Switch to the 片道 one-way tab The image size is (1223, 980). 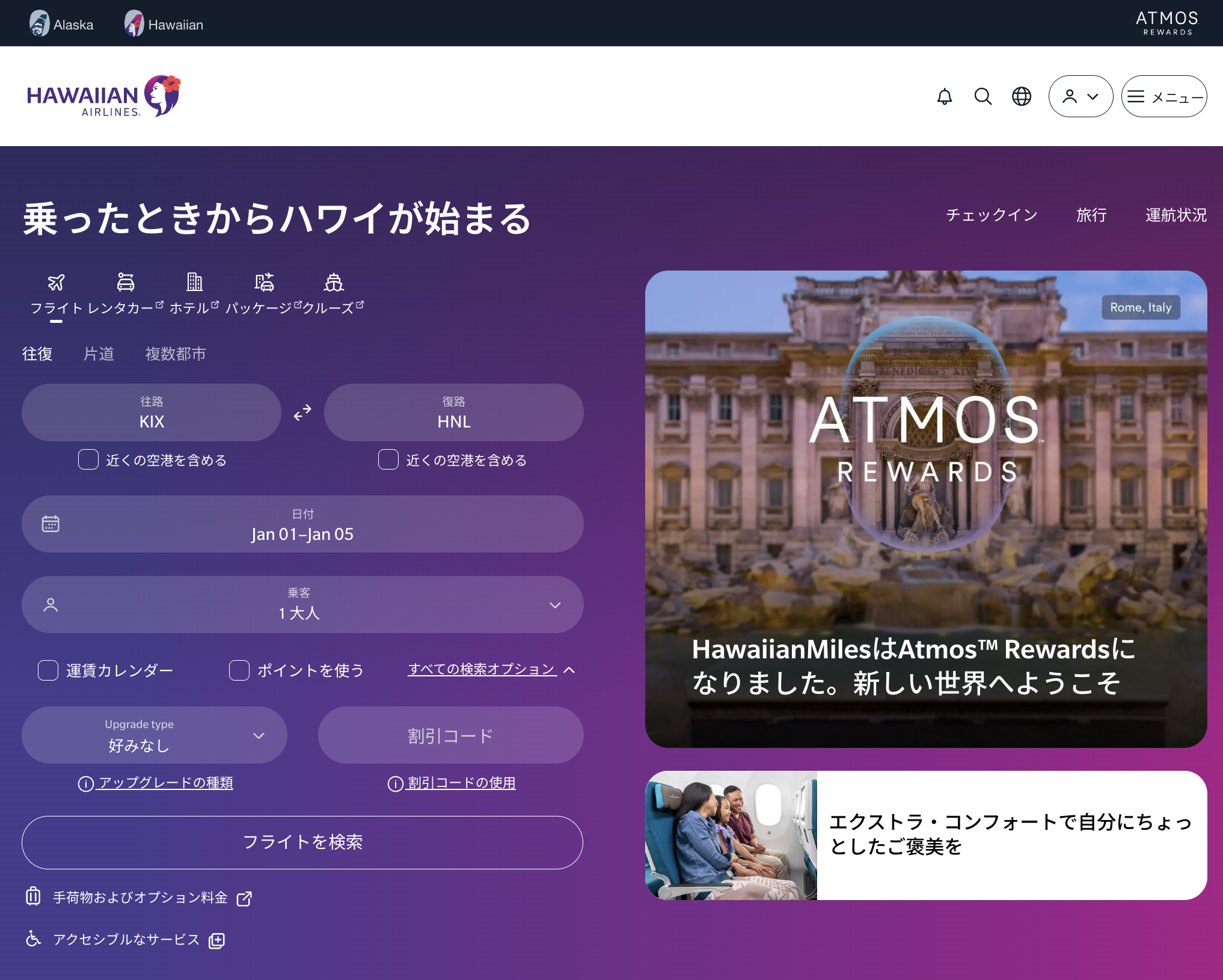tap(99, 354)
